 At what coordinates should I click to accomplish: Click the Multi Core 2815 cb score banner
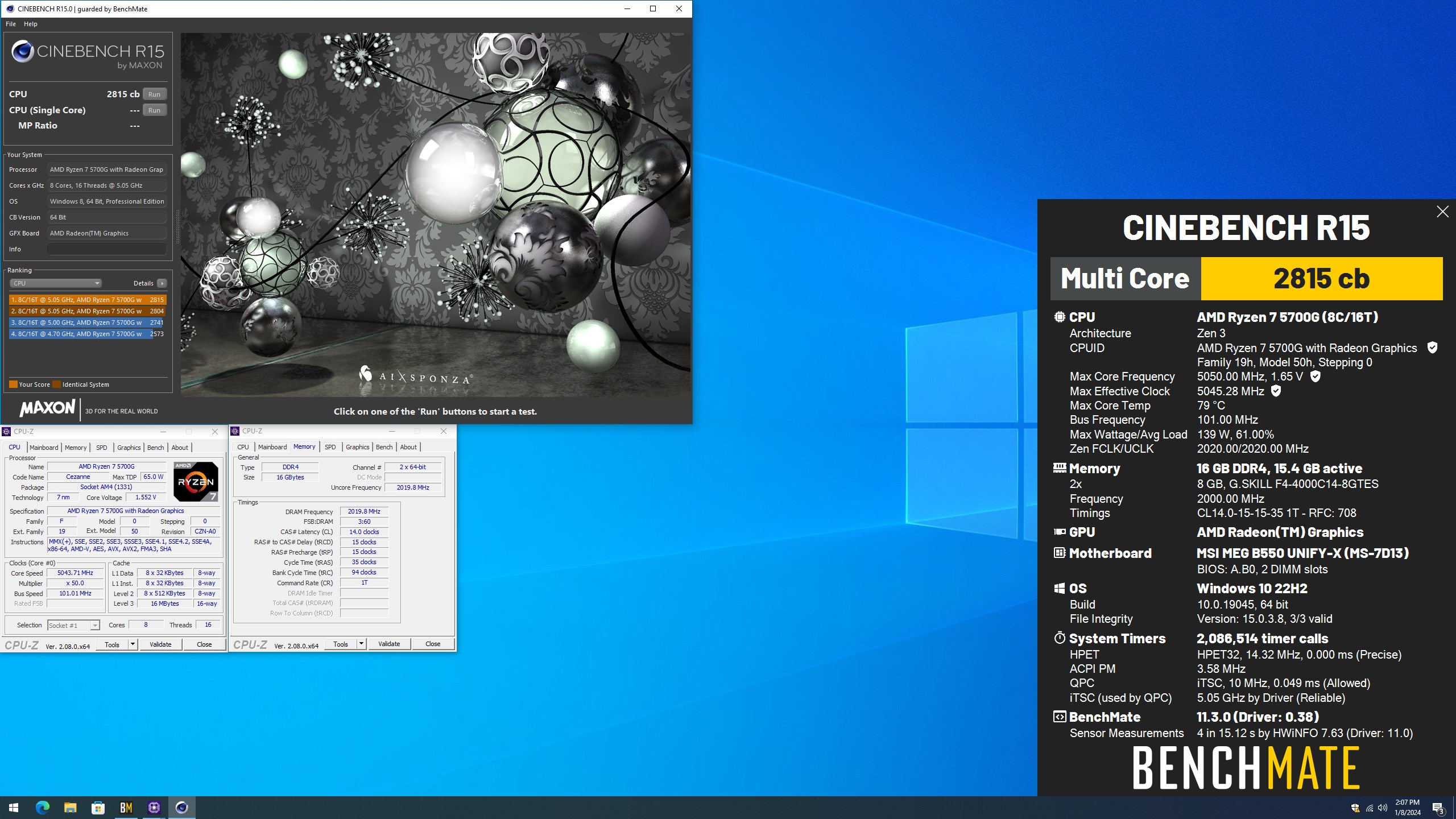click(x=1246, y=279)
